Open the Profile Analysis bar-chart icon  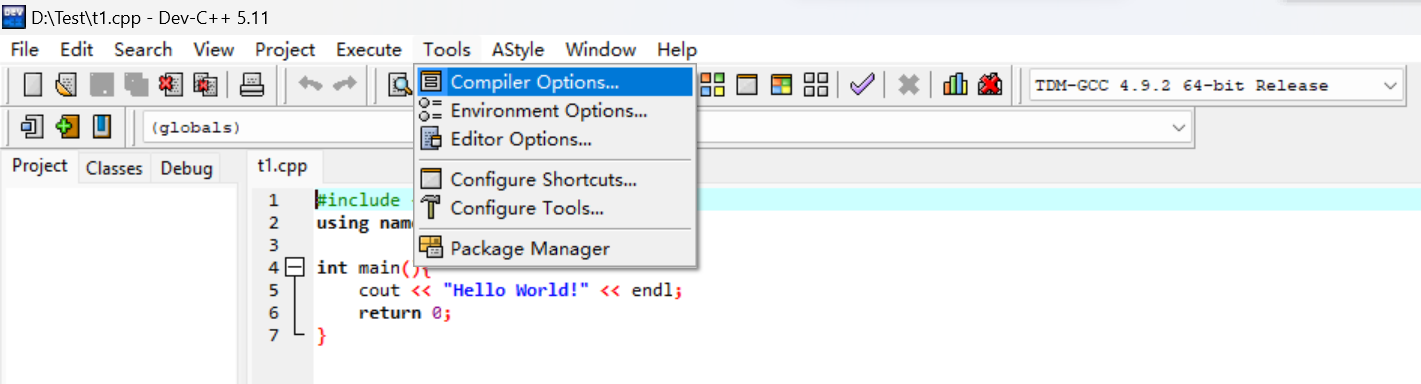(x=956, y=86)
